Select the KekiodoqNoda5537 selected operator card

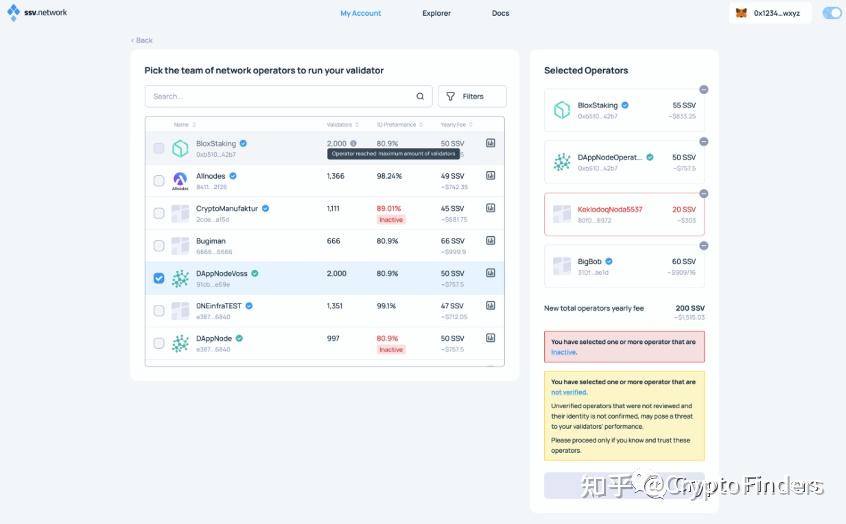(x=624, y=214)
